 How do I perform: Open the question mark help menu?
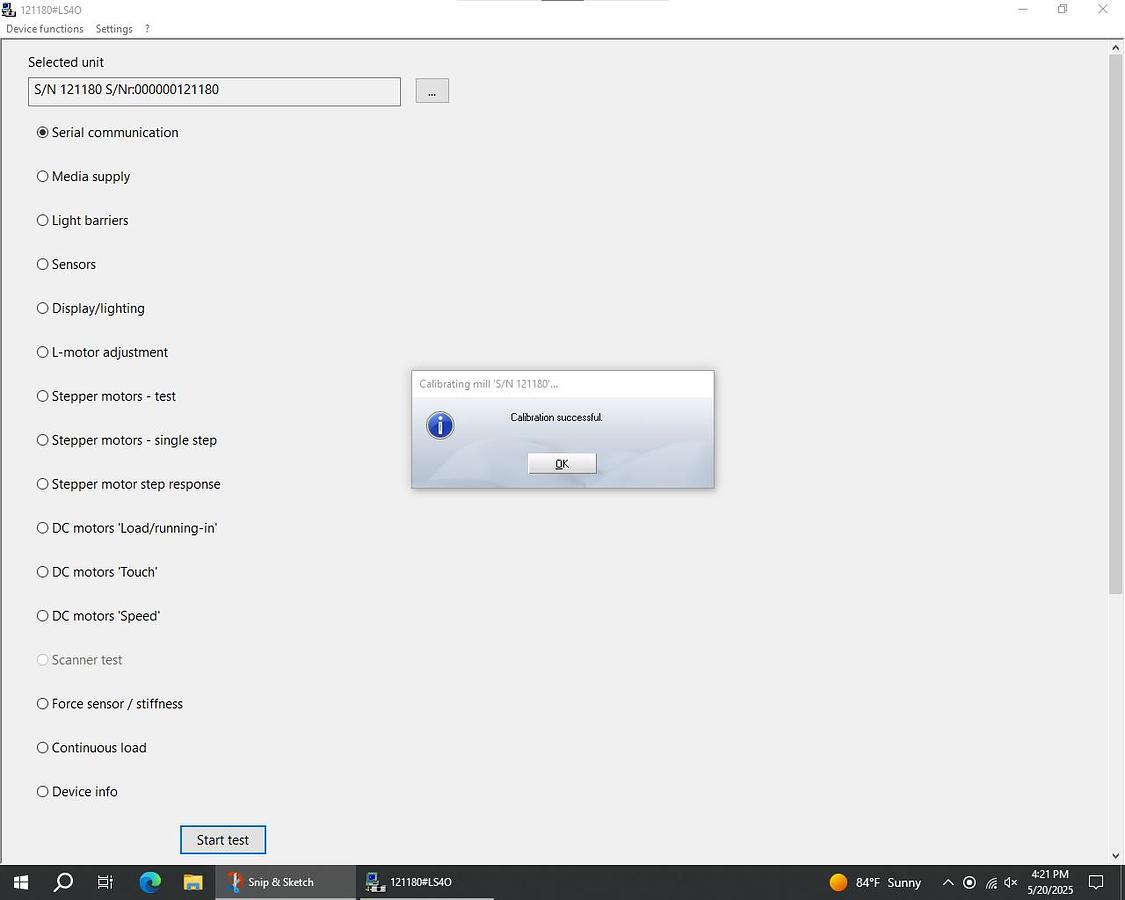tap(147, 29)
